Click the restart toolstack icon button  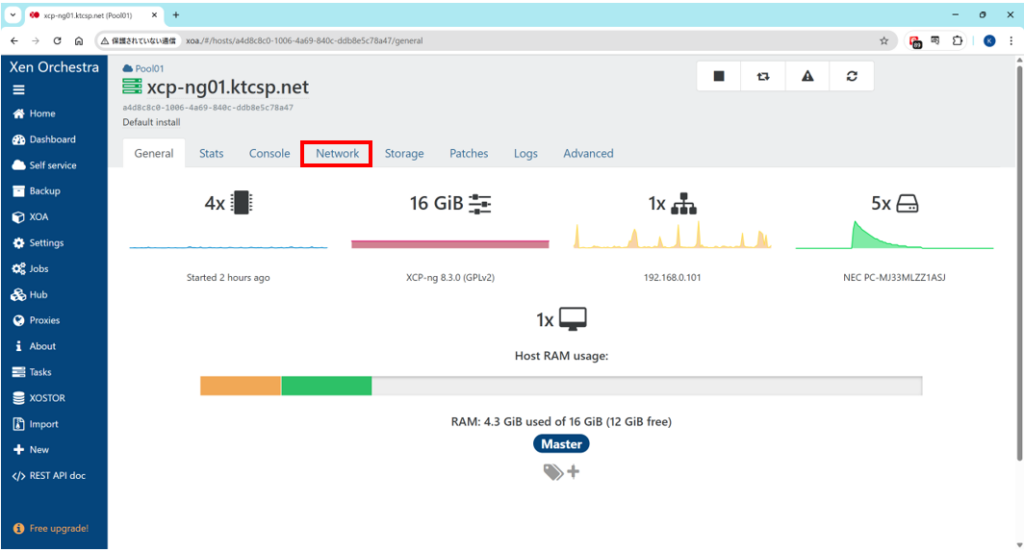tap(763, 77)
